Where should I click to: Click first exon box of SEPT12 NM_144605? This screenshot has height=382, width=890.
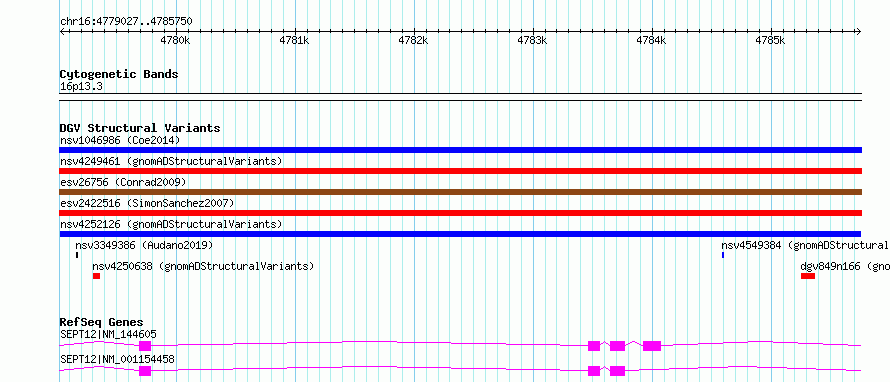click(145, 346)
